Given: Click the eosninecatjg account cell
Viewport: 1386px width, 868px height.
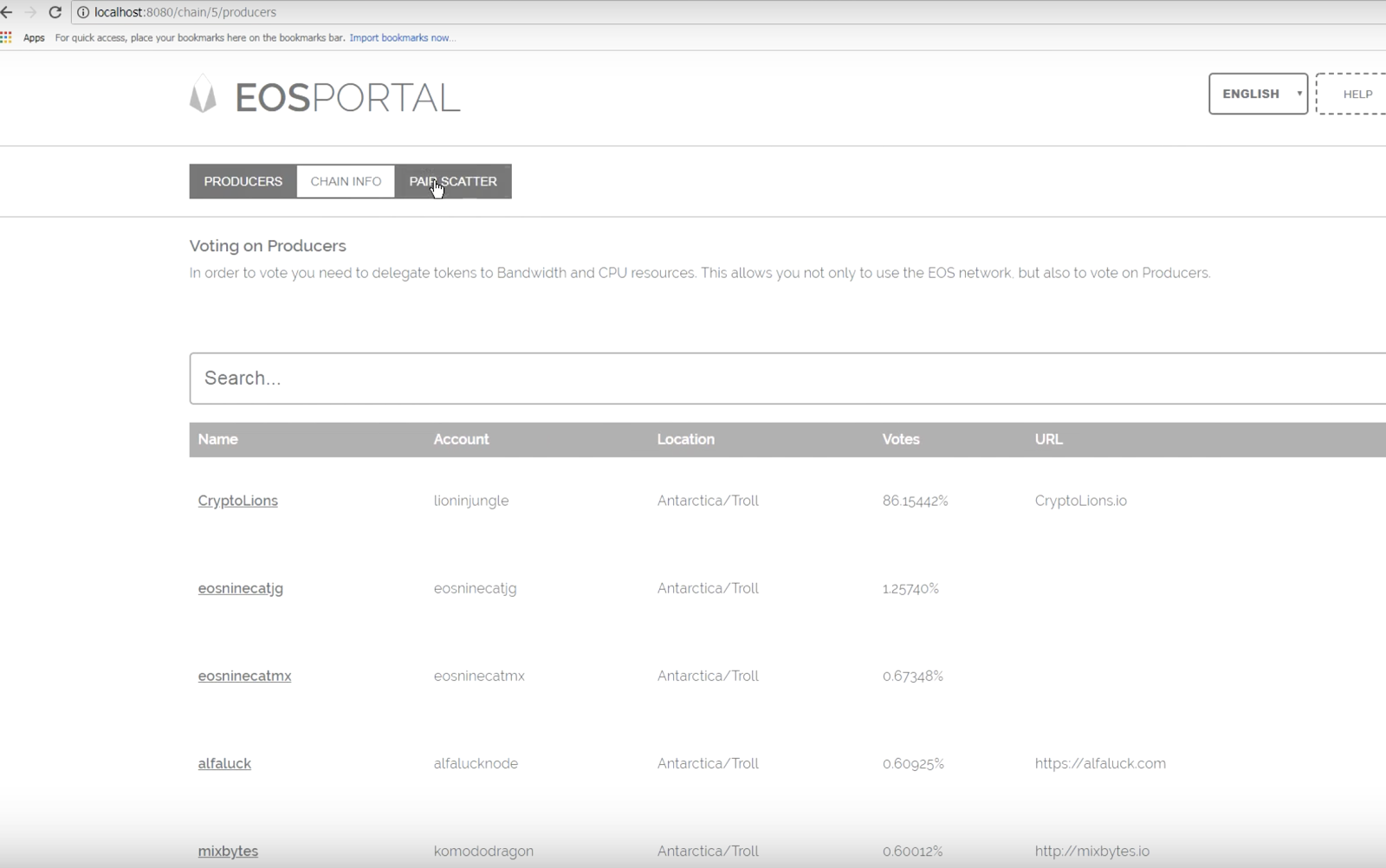Looking at the screenshot, I should click(475, 588).
